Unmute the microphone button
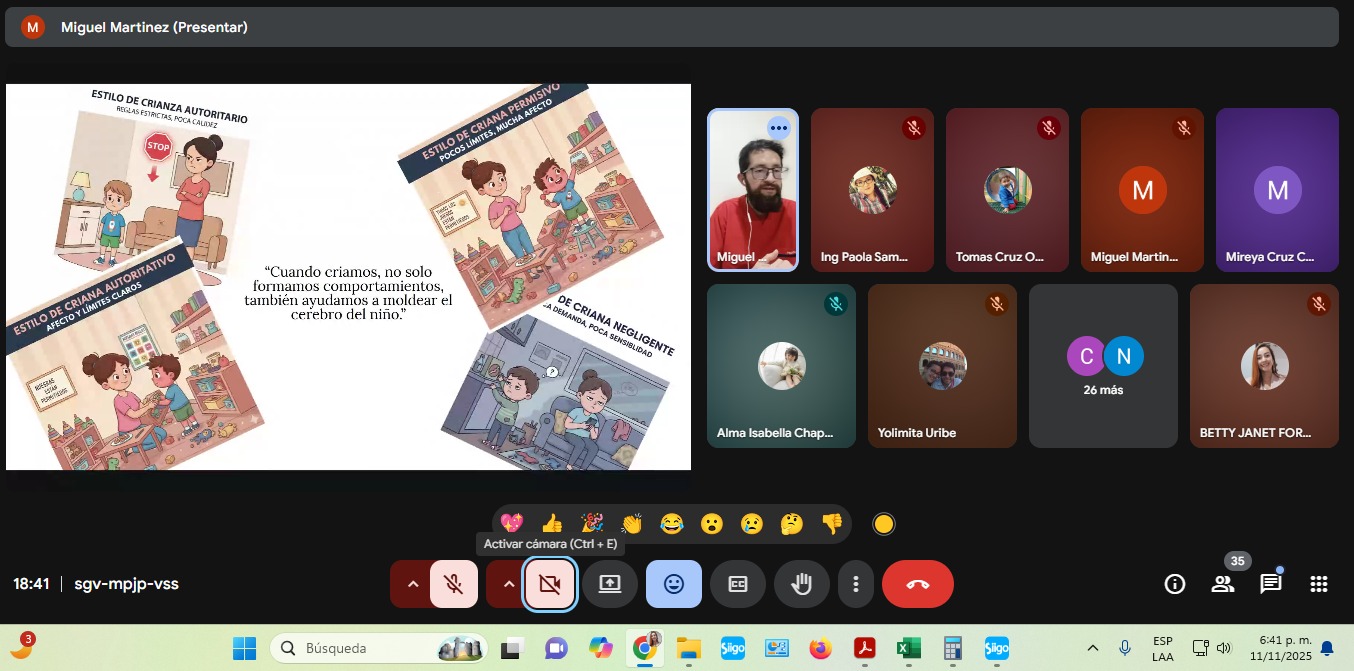The image size is (1354, 671). [454, 584]
